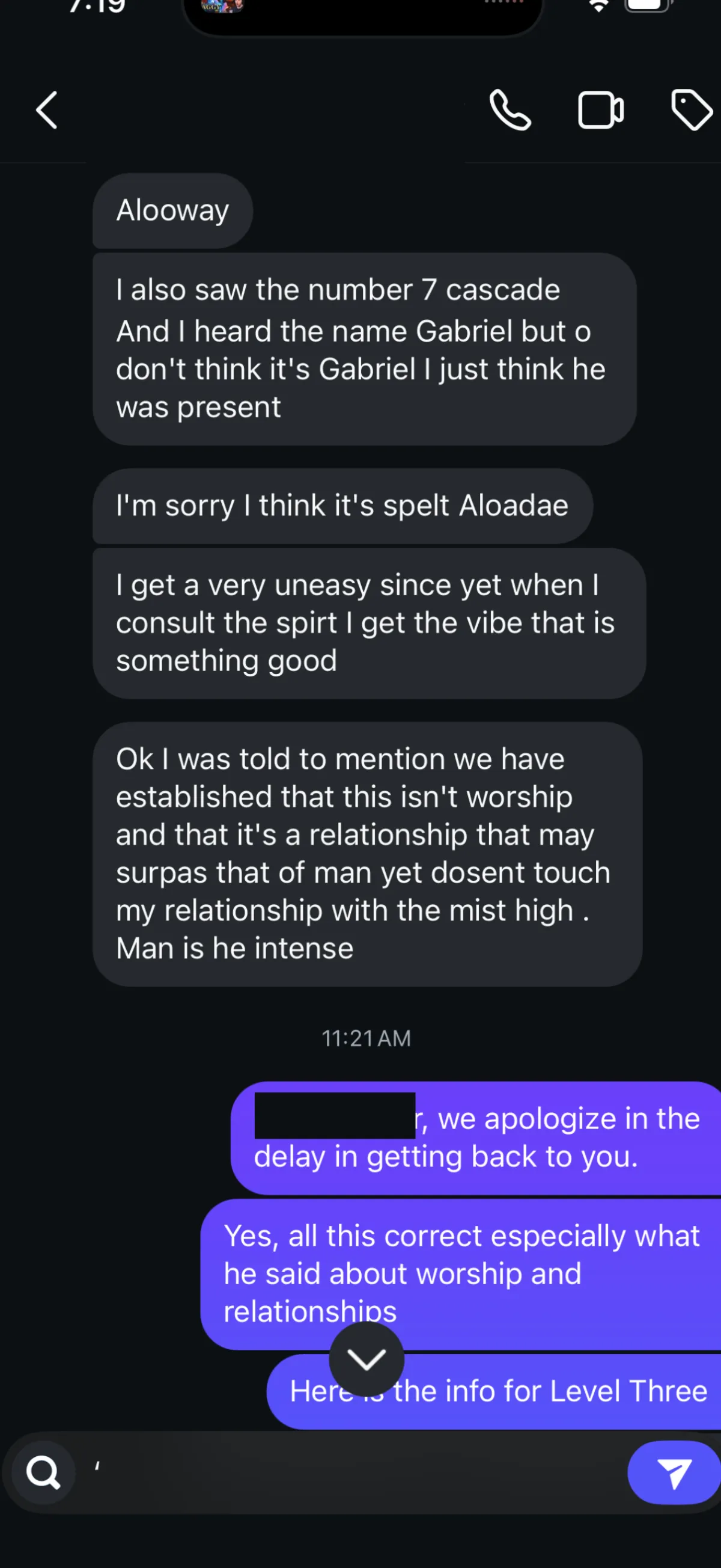The image size is (721, 1568).
Task: Tap the search magnifier icon
Action: pos(43,1472)
